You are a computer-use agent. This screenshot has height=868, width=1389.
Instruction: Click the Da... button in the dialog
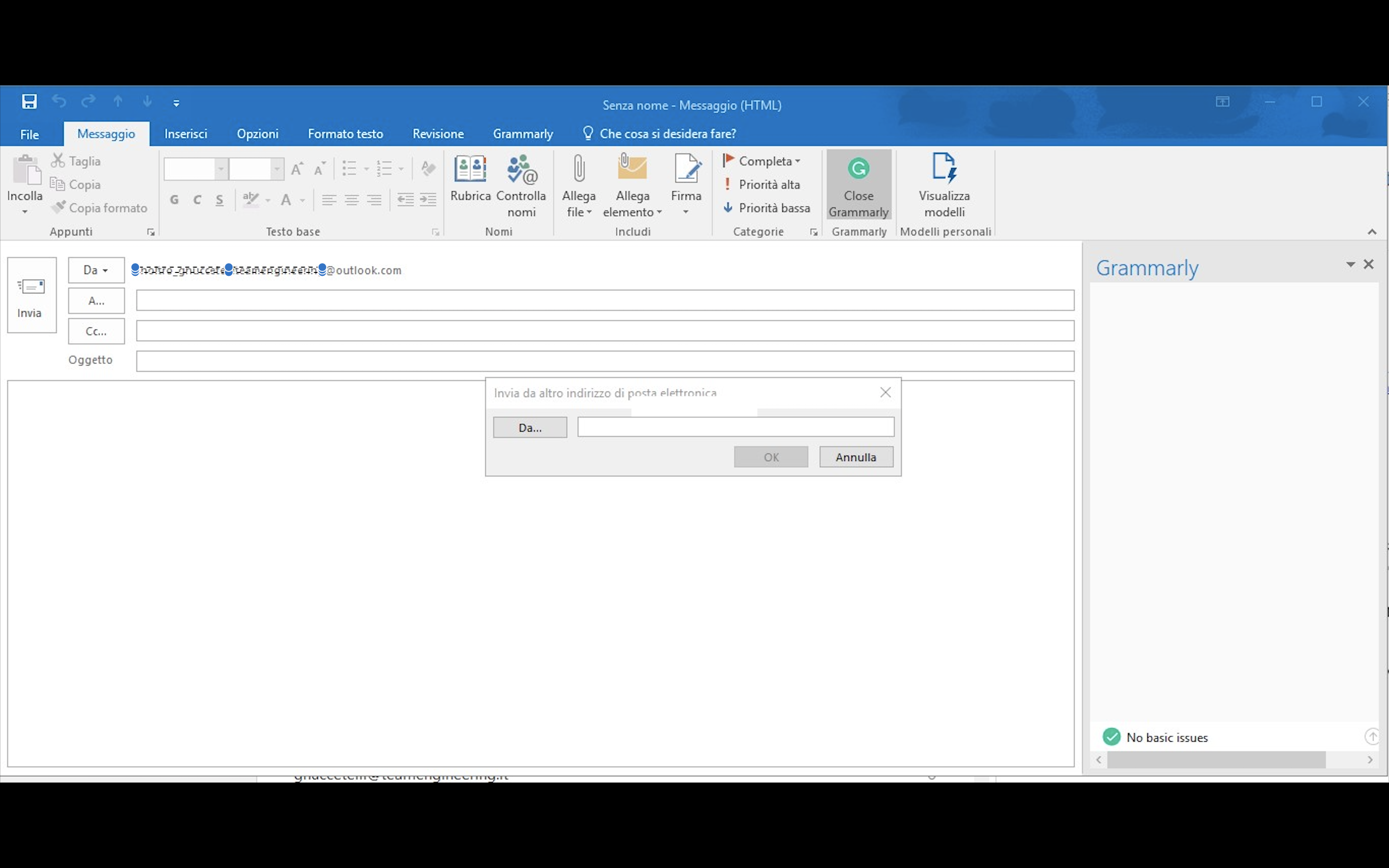pos(530,428)
